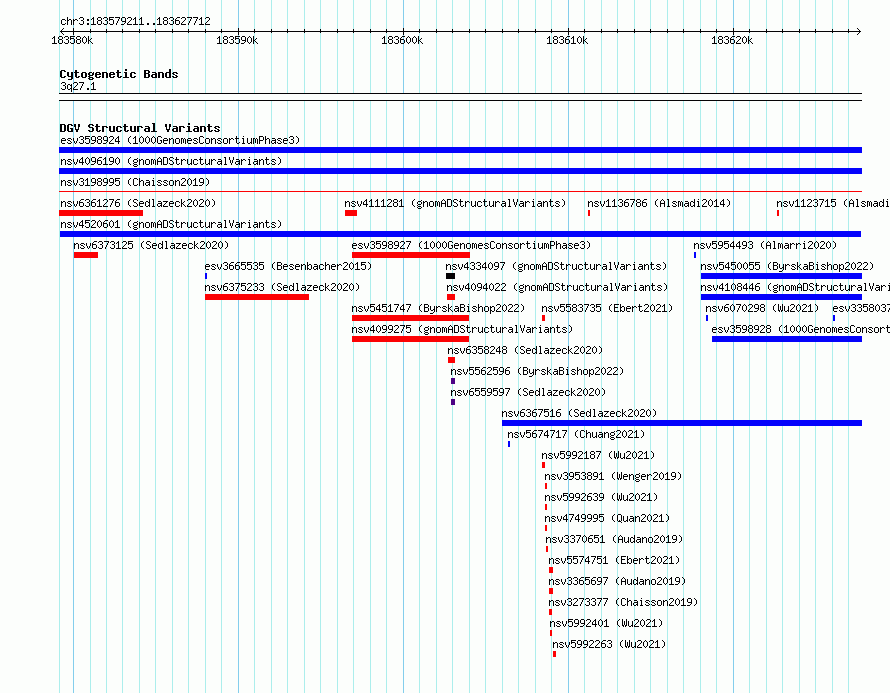Open the nsv5954493 Almarri2020 label

765,245
